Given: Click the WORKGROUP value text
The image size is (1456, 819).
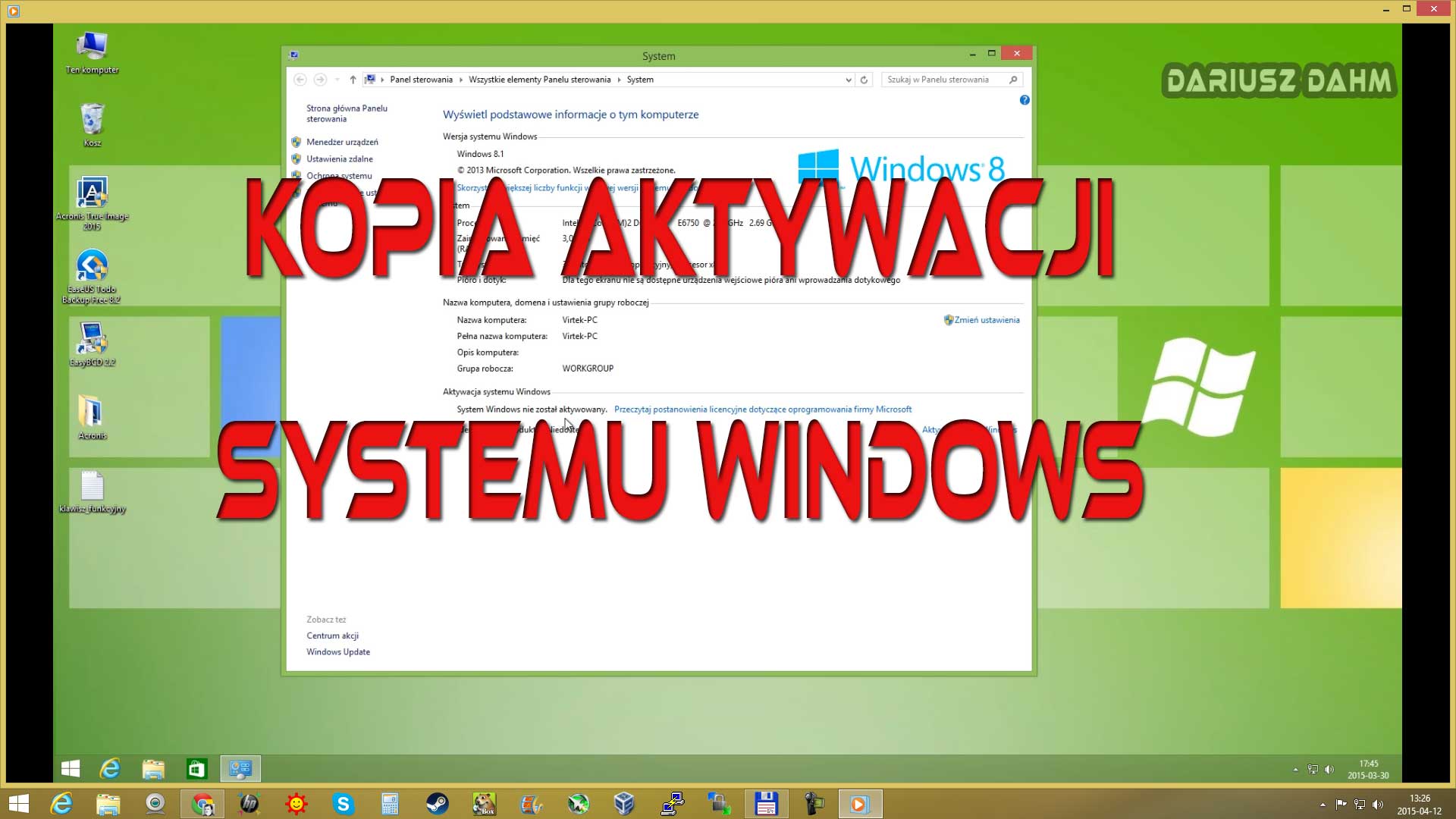Looking at the screenshot, I should pos(588,369).
